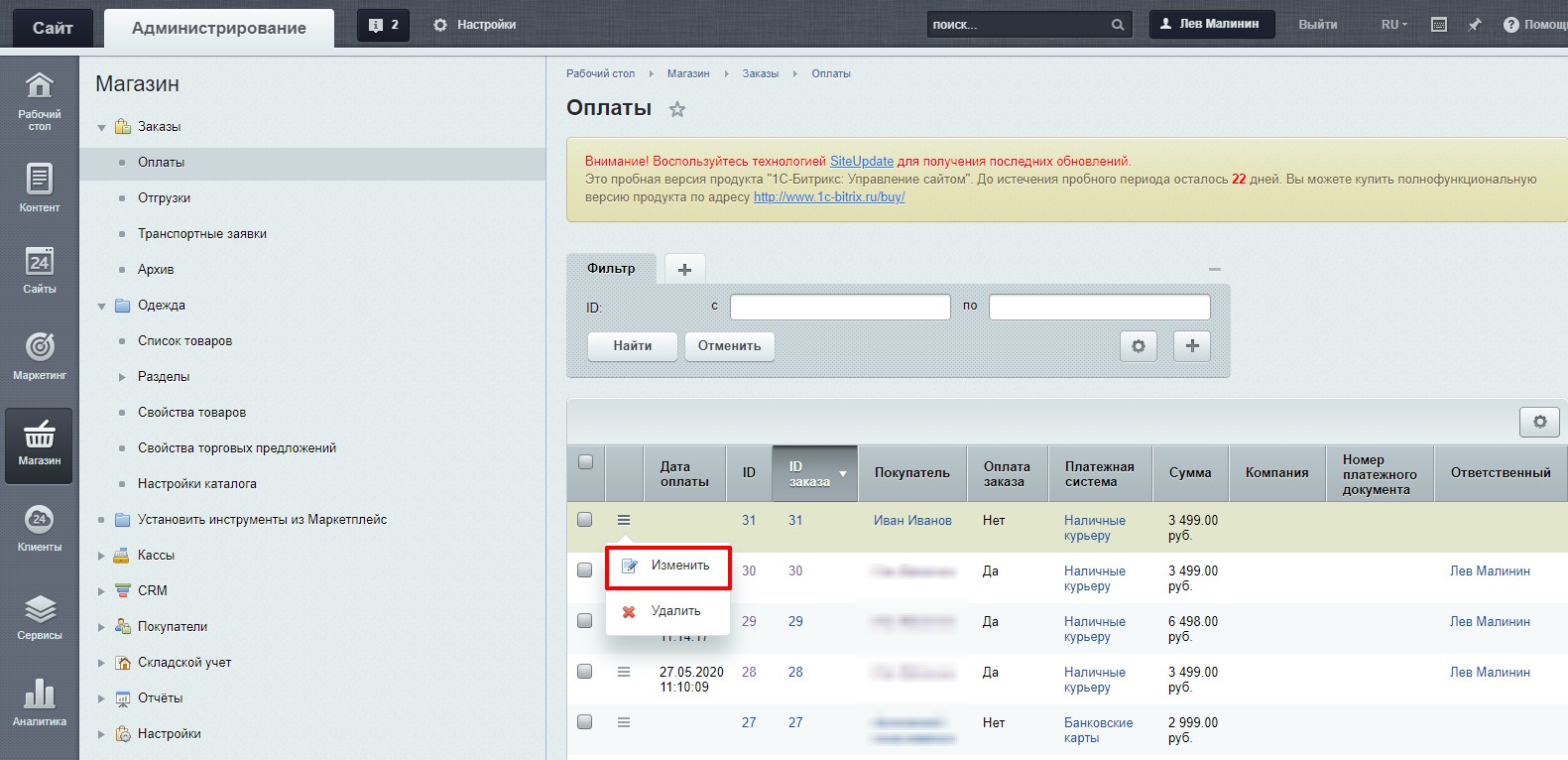Collapse the filter panel with minus icon
Image resolution: width=1568 pixels, height=760 pixels.
(1214, 269)
